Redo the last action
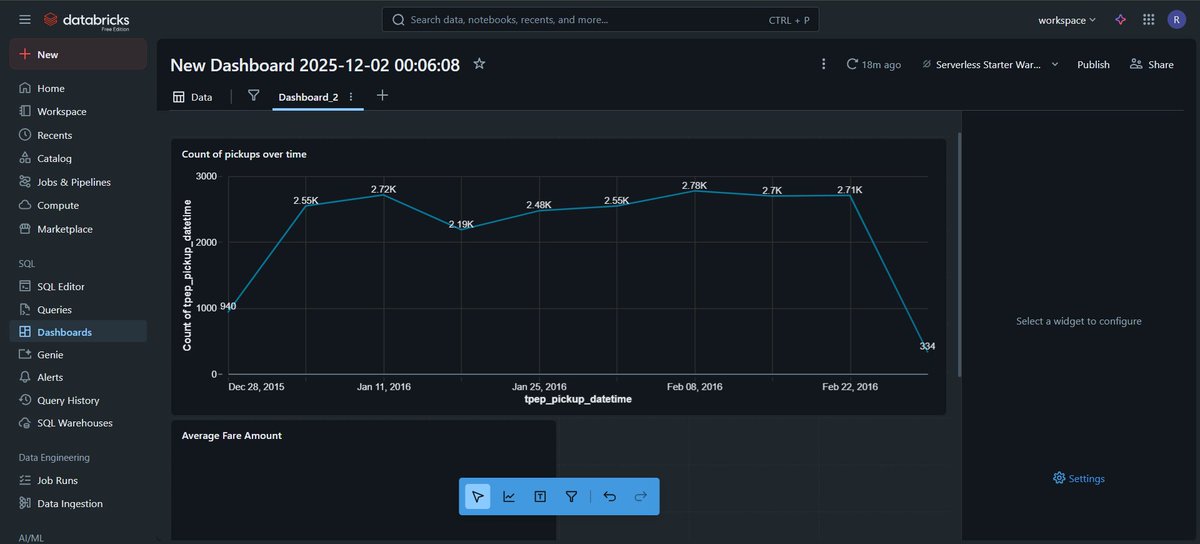The image size is (1200, 544). click(641, 496)
